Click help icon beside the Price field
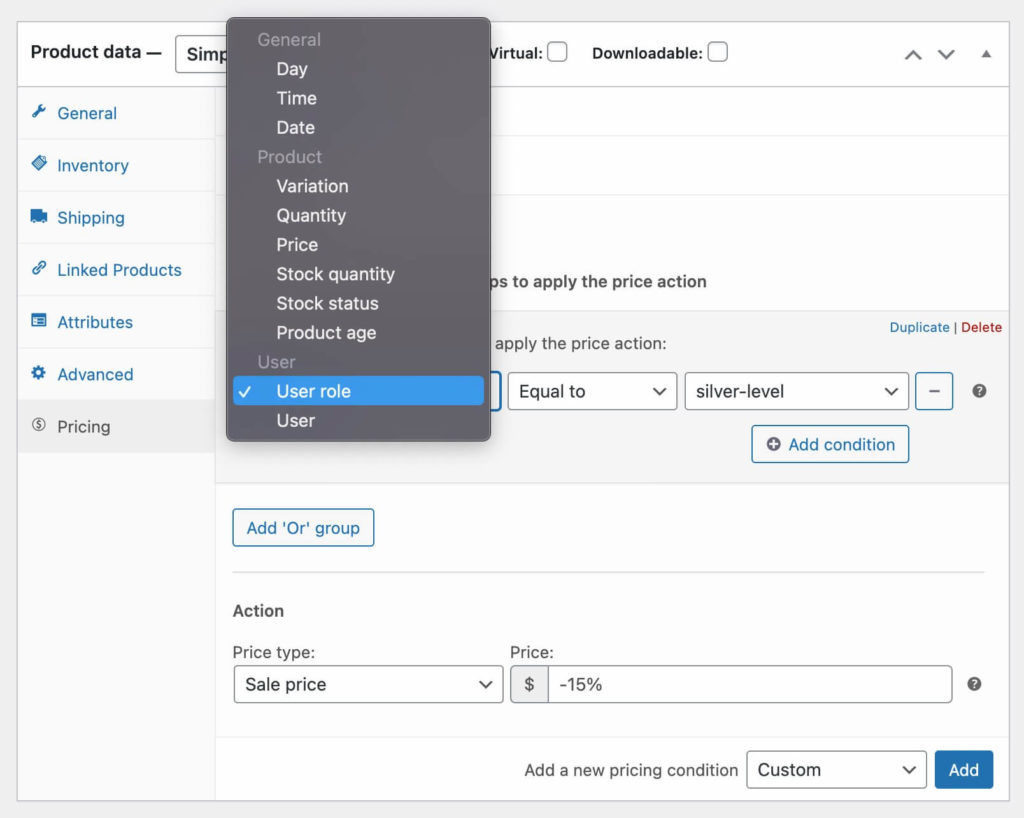This screenshot has width=1024, height=818. [x=974, y=684]
